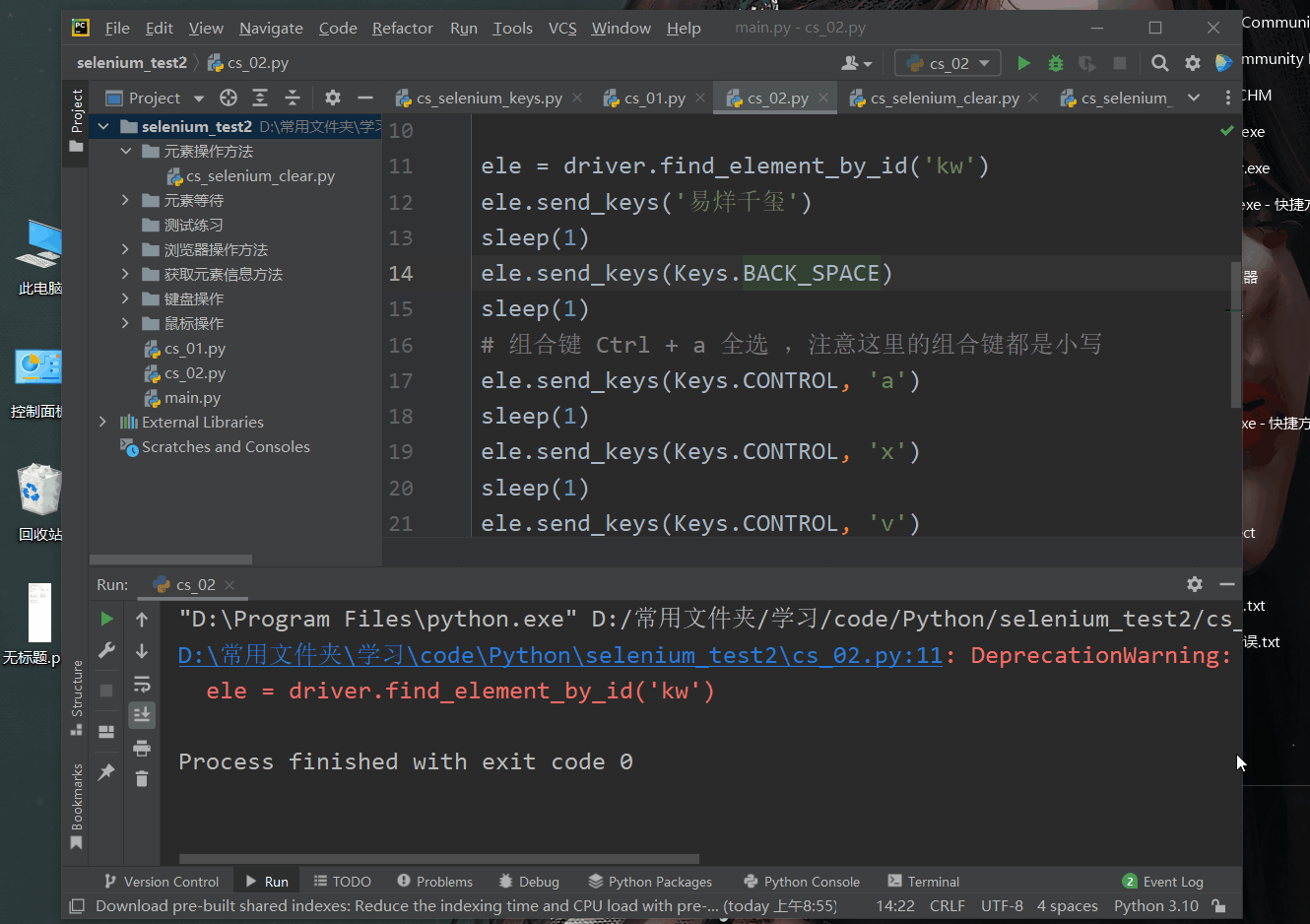Expand External Libraries node
The width and height of the screenshot is (1310, 924).
[x=103, y=422]
